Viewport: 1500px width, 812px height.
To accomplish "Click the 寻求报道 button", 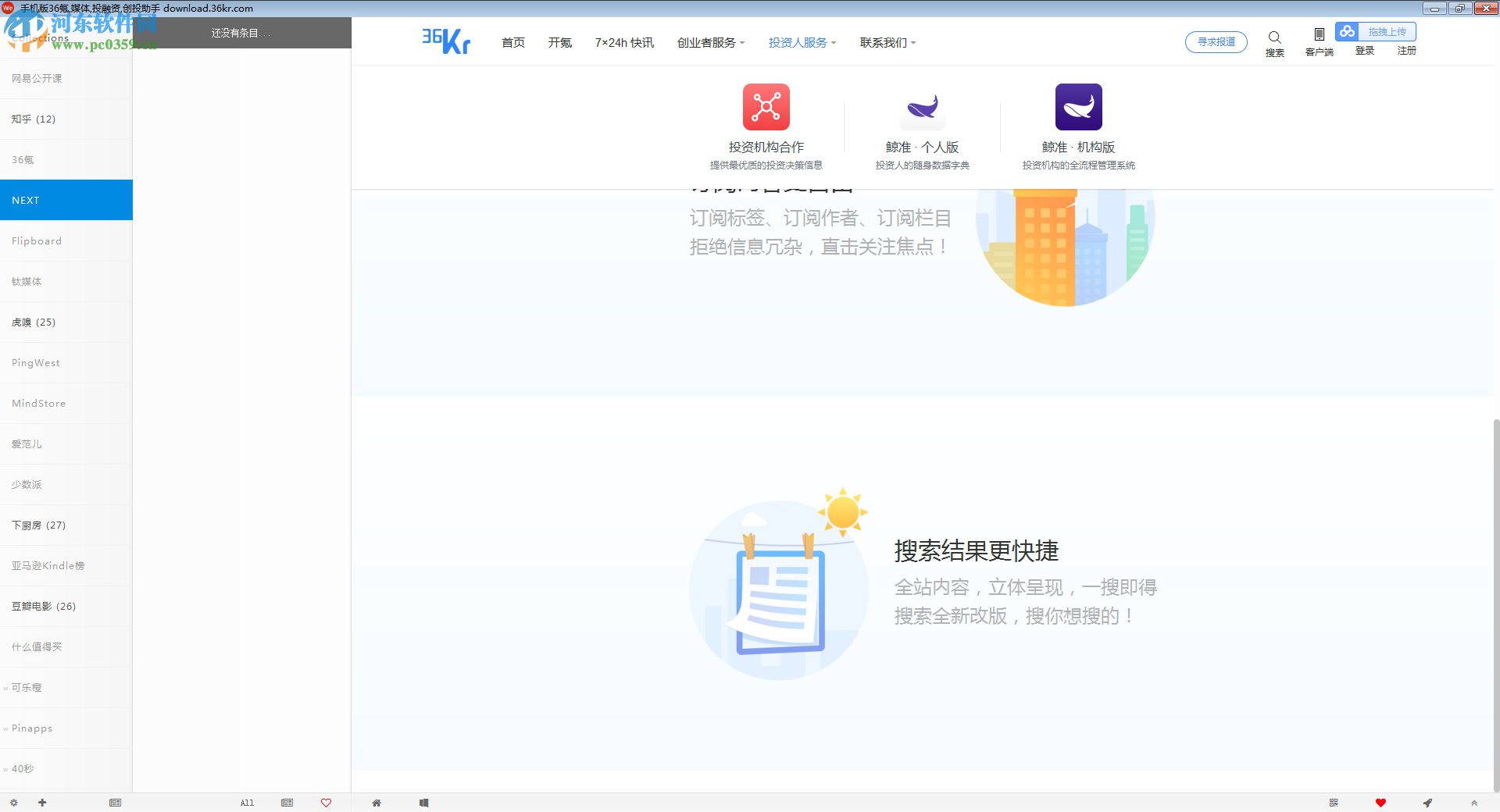I will pyautogui.click(x=1216, y=41).
